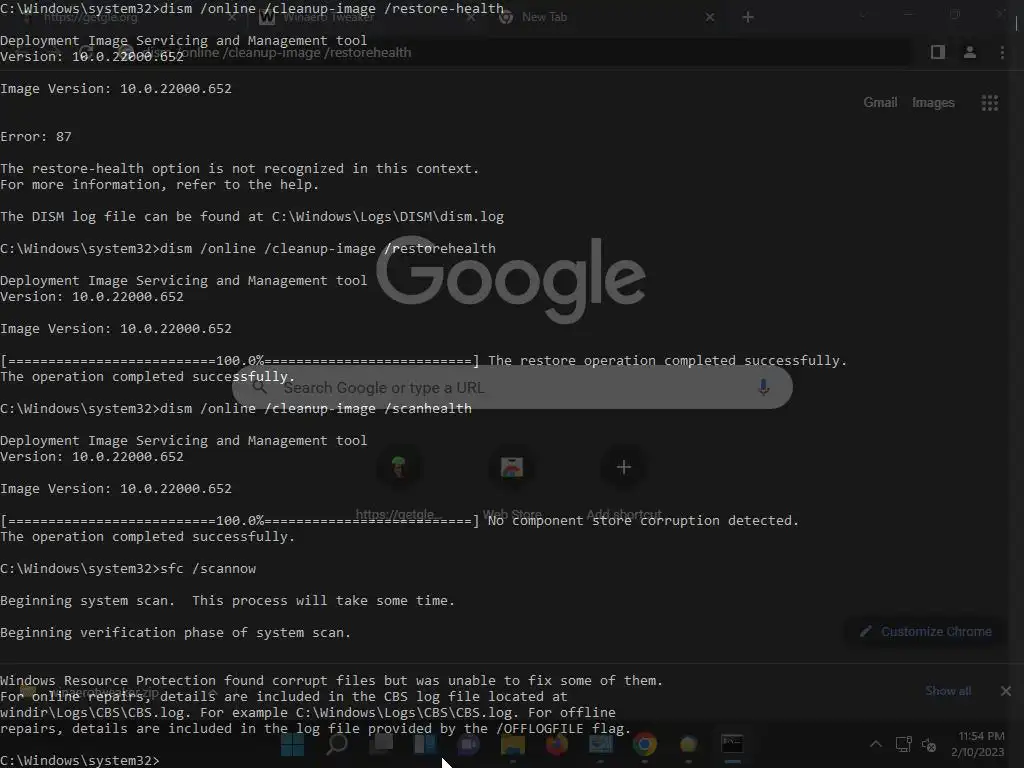
Task: Switch to Chrome via taskbar icon
Action: click(x=645, y=744)
